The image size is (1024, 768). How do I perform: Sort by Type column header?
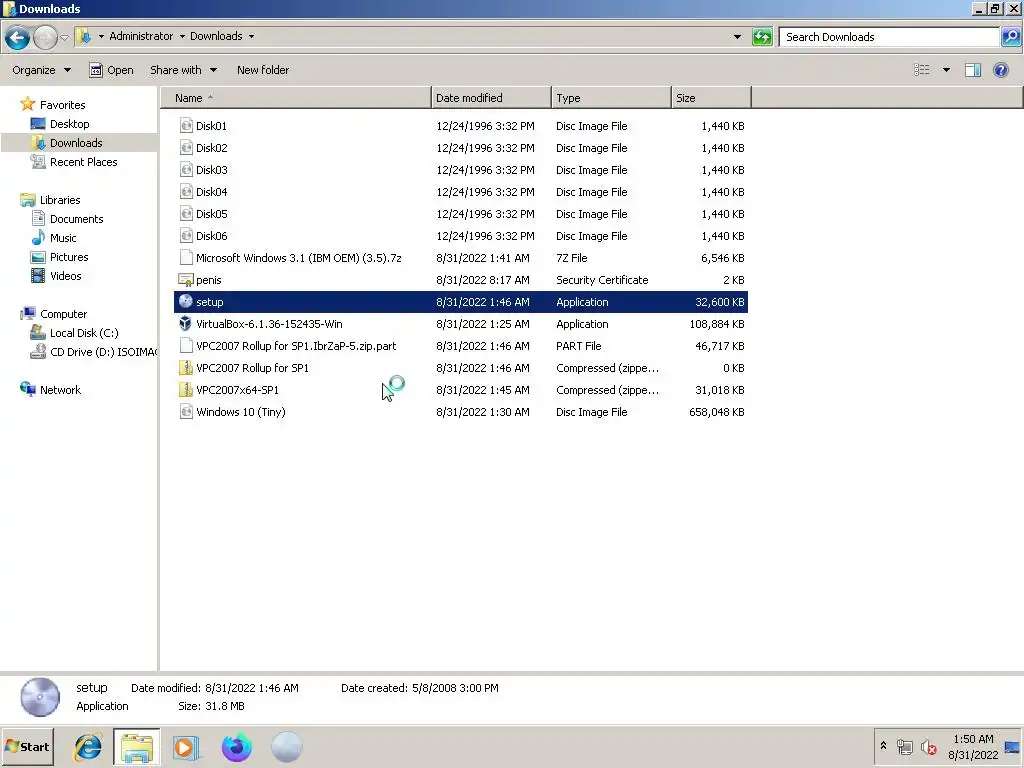click(x=611, y=98)
